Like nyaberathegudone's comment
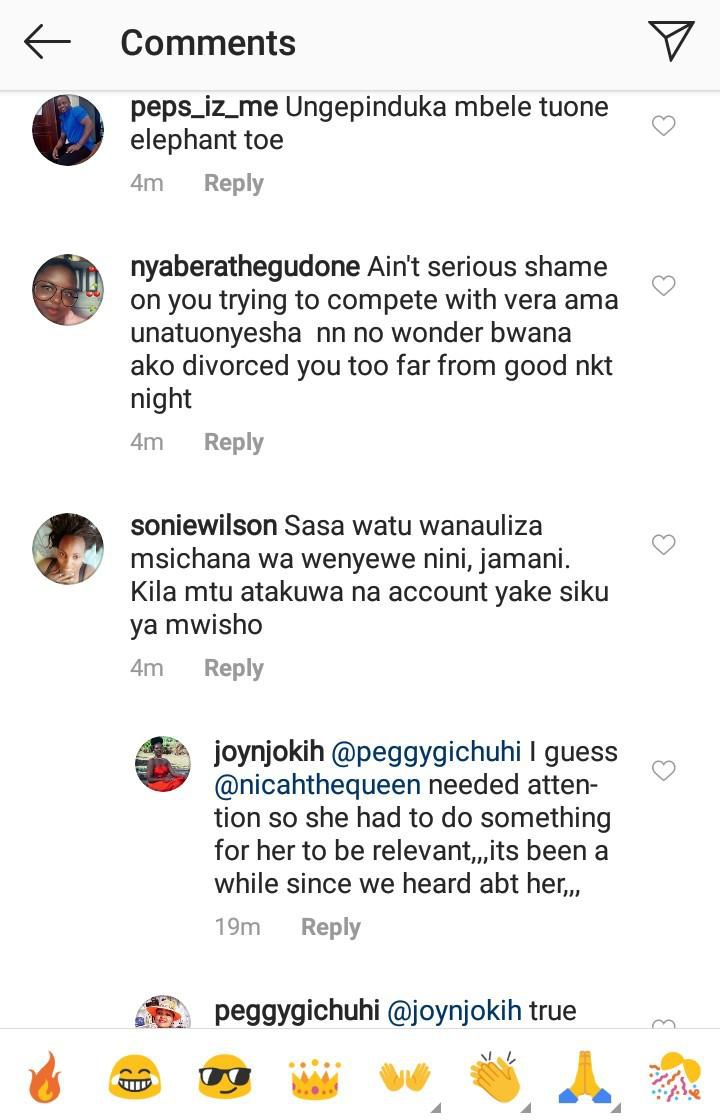Screen dimensions: 720x1120 pyautogui.click(x=663, y=285)
